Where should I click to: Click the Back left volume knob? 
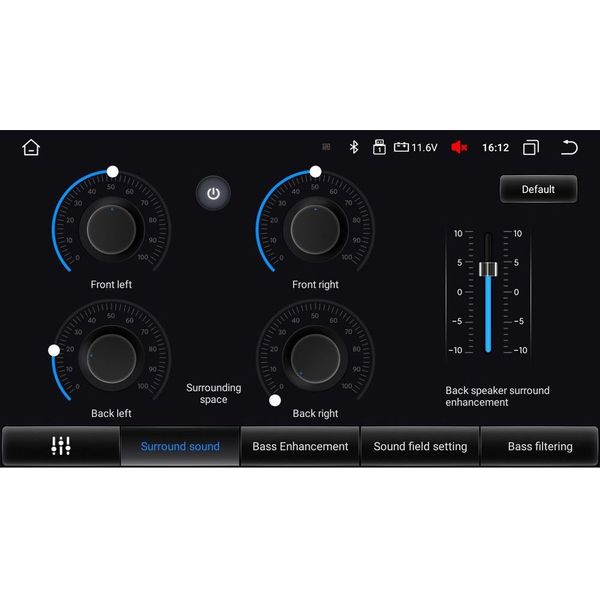coord(111,359)
